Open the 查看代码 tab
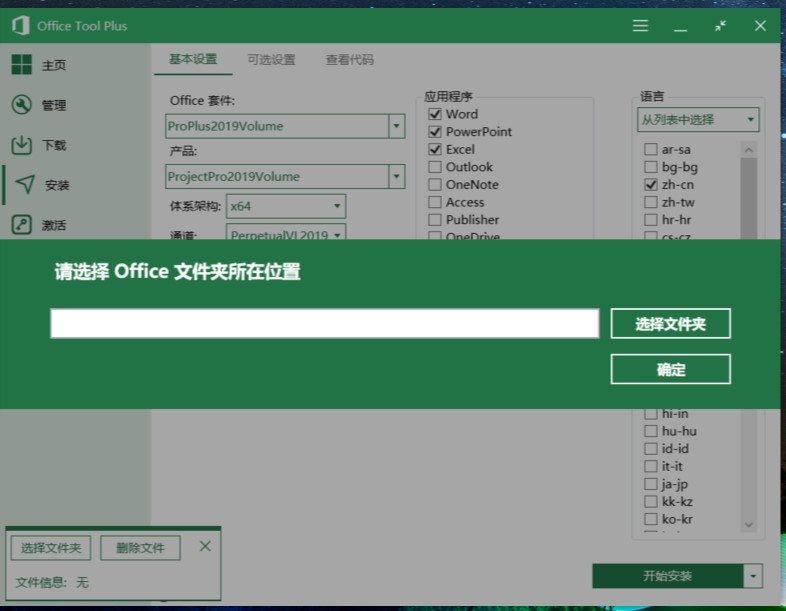This screenshot has width=786, height=611. point(349,60)
